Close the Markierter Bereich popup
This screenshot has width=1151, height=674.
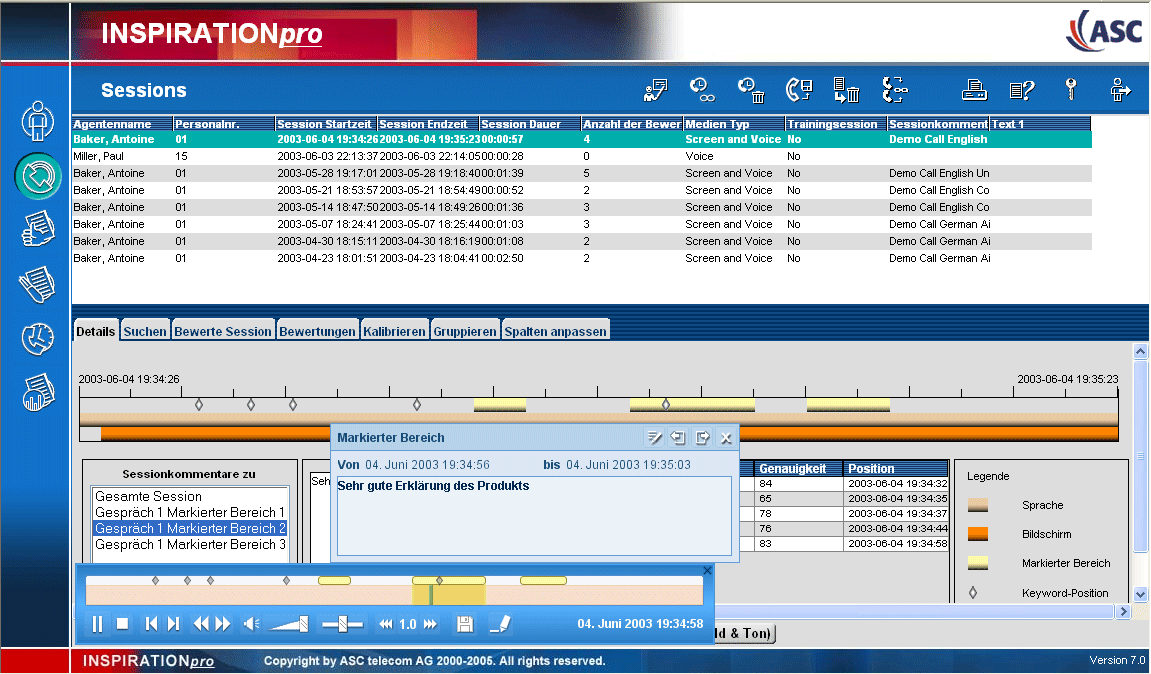pyautogui.click(x=726, y=437)
